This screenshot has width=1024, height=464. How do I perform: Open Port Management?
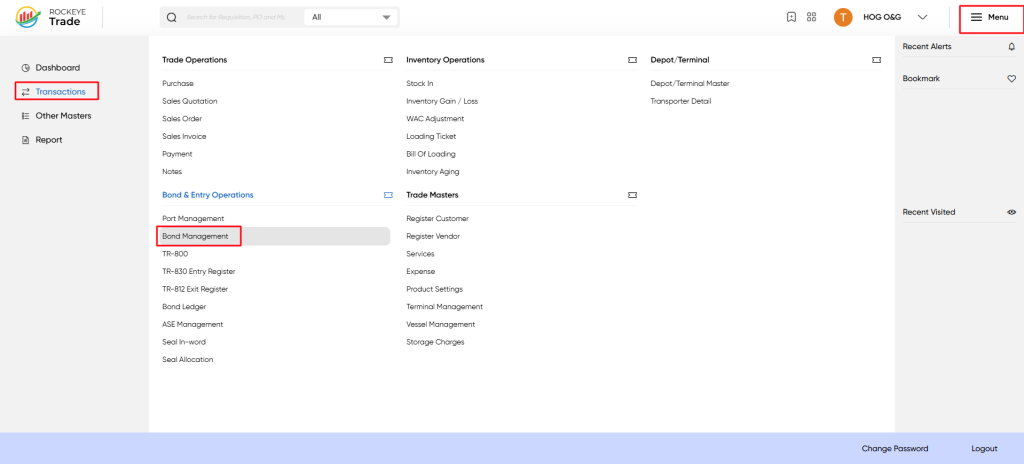(193, 219)
